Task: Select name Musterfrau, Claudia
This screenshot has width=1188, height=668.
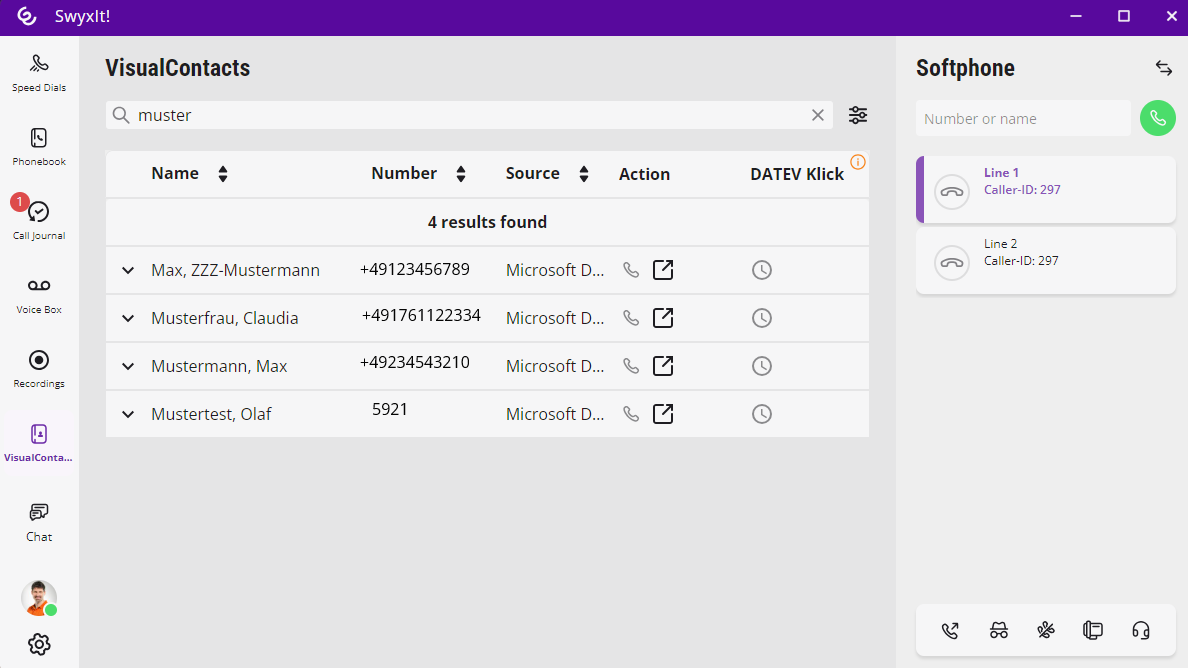Action: (x=224, y=318)
